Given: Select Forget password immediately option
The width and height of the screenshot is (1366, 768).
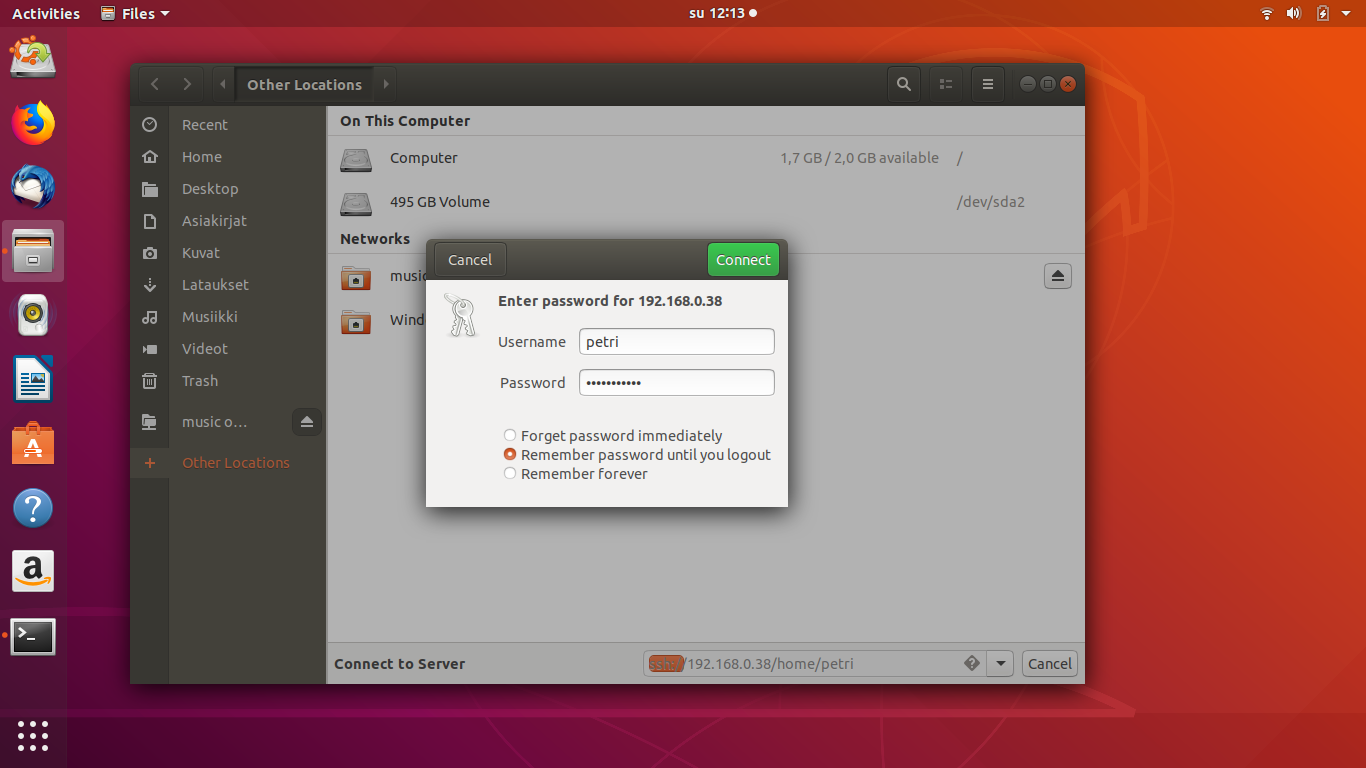Looking at the screenshot, I should [510, 436].
